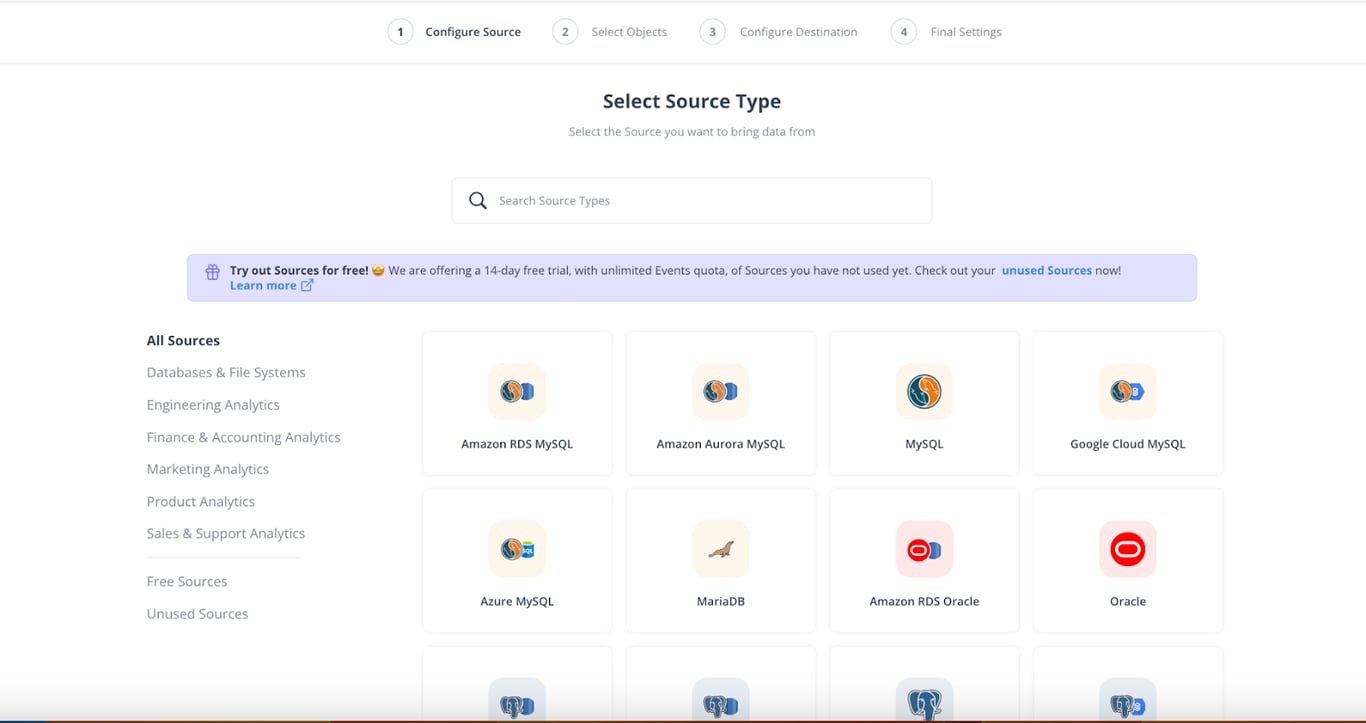The image size is (1366, 723).
Task: Filter by Databases & File Systems
Action: click(226, 373)
